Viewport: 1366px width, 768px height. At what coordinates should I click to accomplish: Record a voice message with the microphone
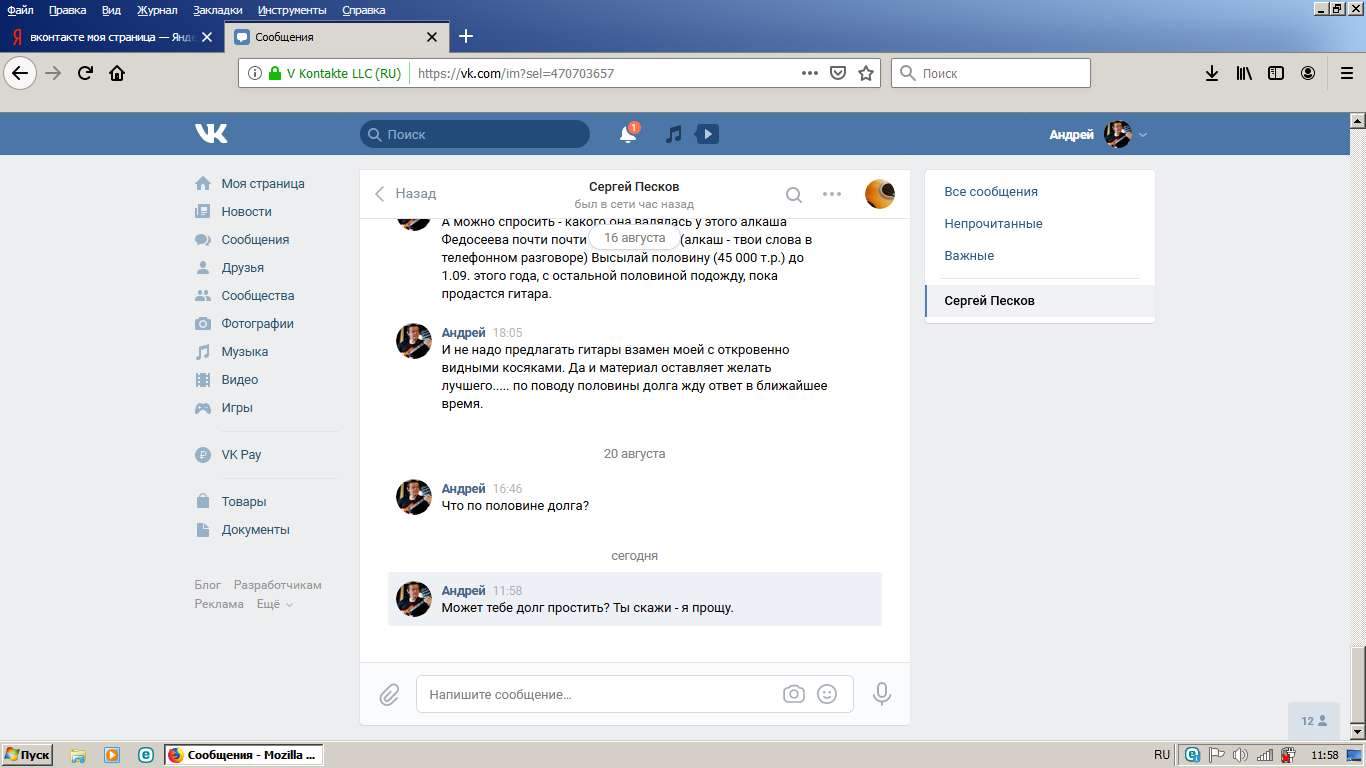point(882,694)
